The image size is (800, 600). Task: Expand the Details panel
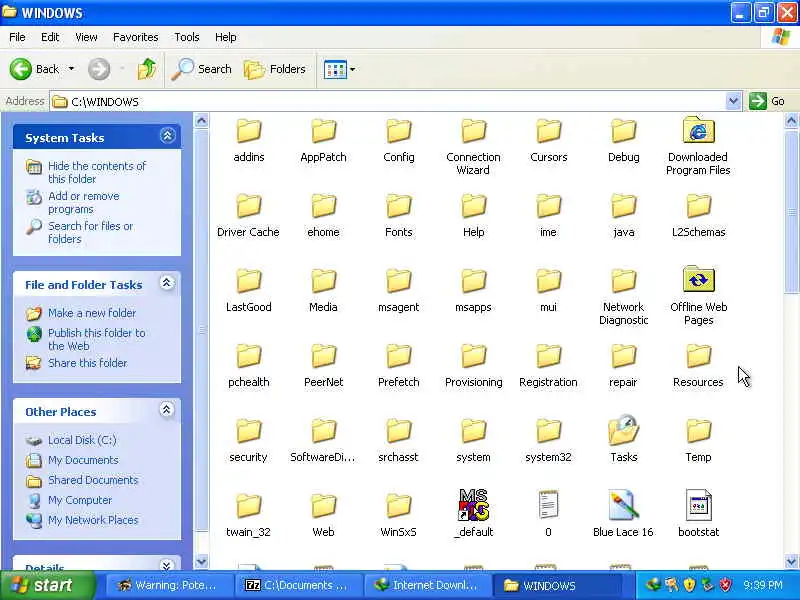[x=166, y=565]
